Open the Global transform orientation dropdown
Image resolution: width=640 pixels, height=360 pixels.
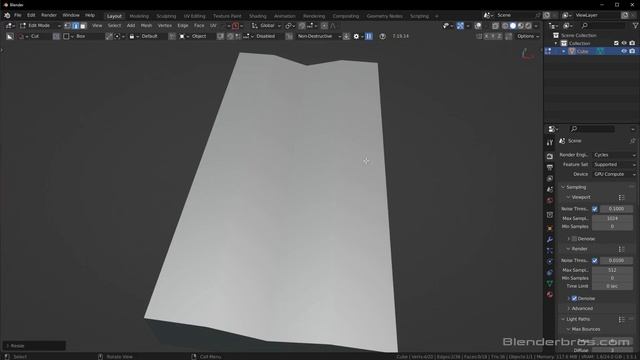[x=266, y=26]
